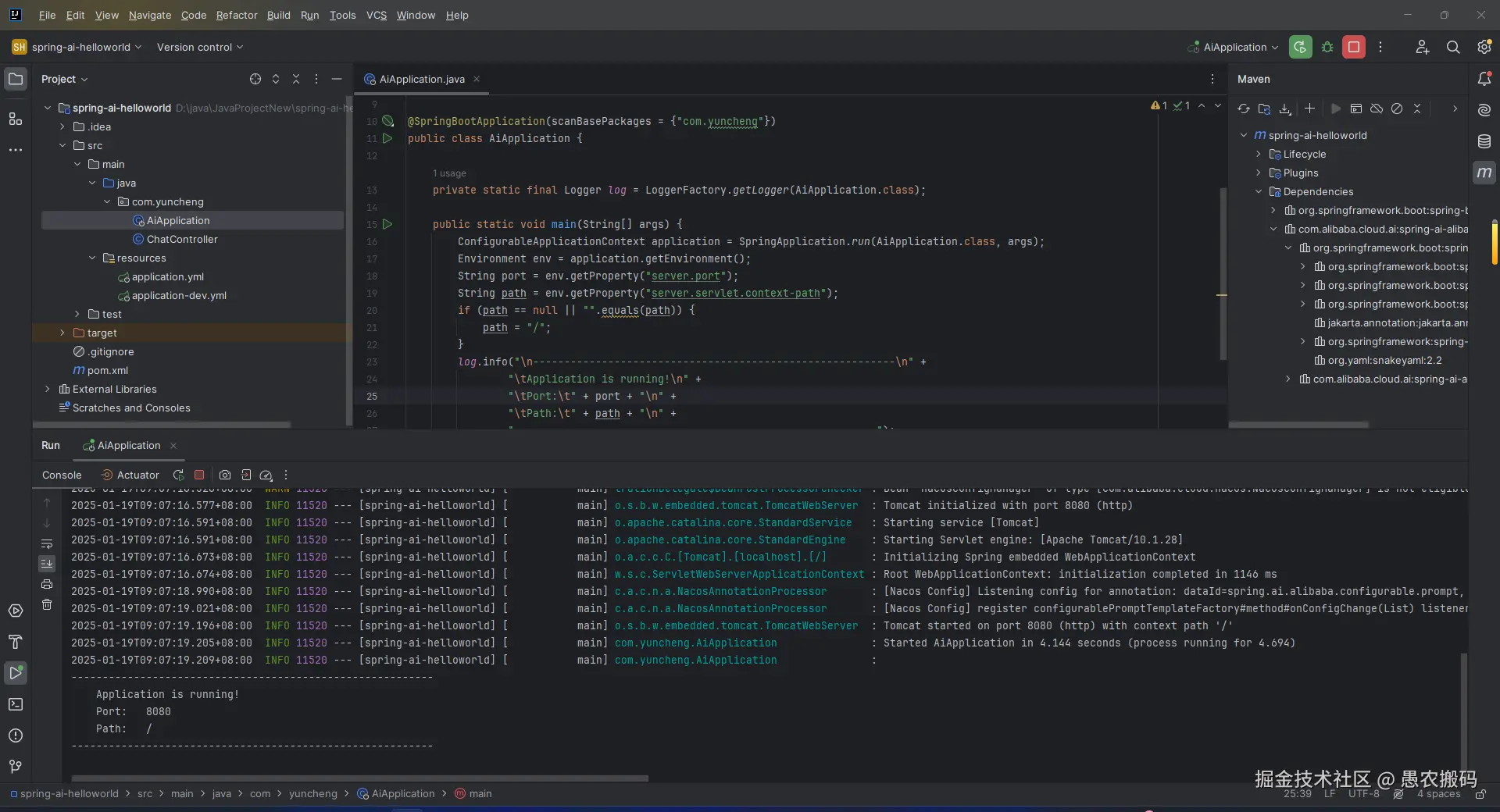Reload all Maven projects icon
Screen dimensions: 1500x812
coord(1244,109)
